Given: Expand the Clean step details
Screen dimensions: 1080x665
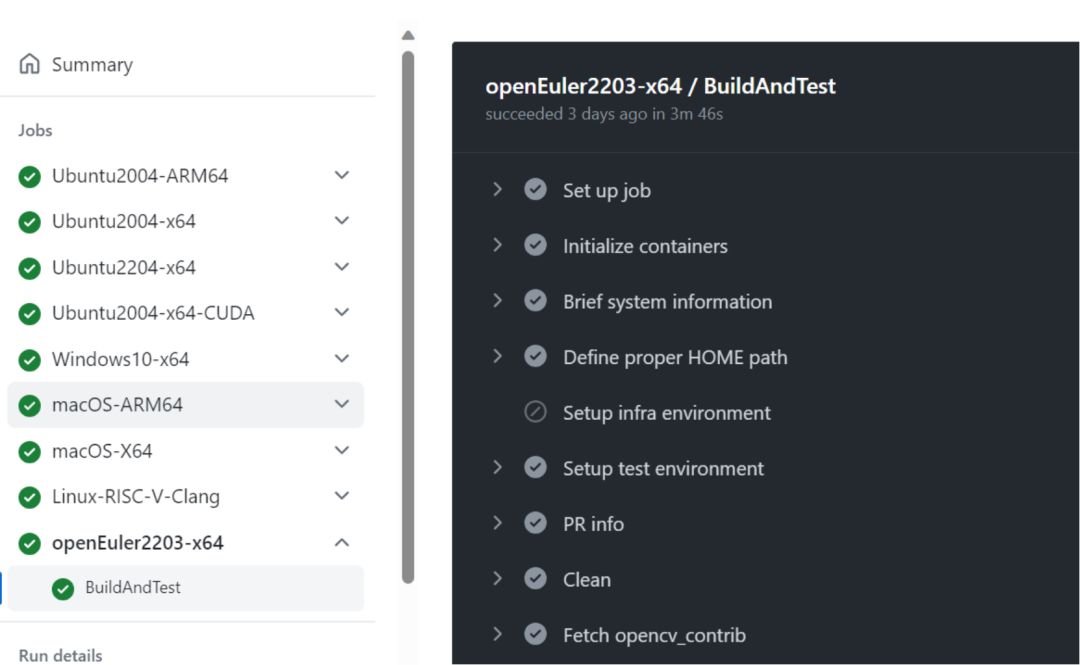Looking at the screenshot, I should click(x=497, y=579).
